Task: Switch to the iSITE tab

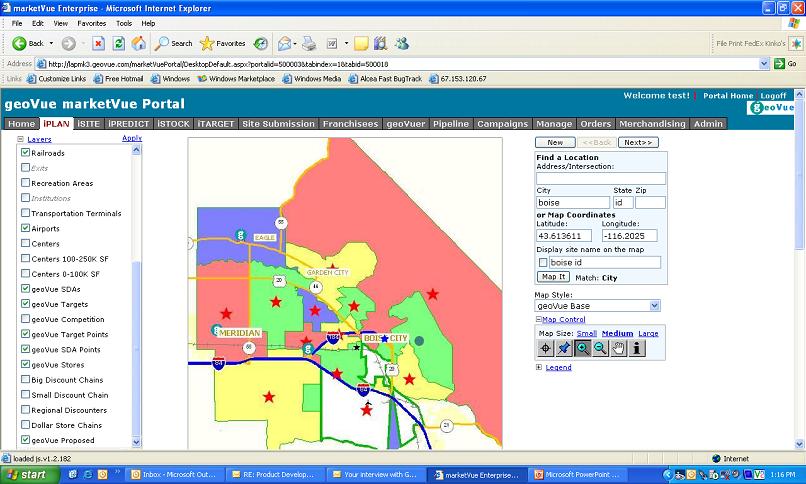Action: point(88,124)
